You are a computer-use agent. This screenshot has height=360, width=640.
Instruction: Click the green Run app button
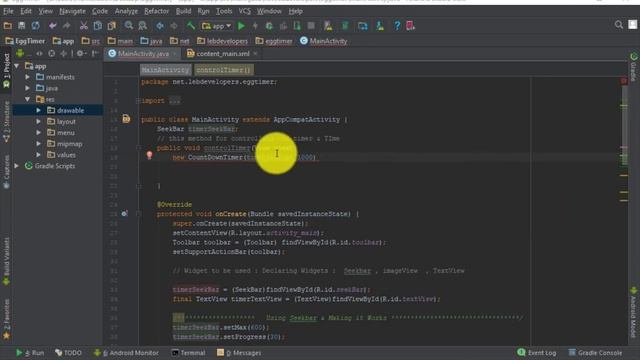click(241, 26)
